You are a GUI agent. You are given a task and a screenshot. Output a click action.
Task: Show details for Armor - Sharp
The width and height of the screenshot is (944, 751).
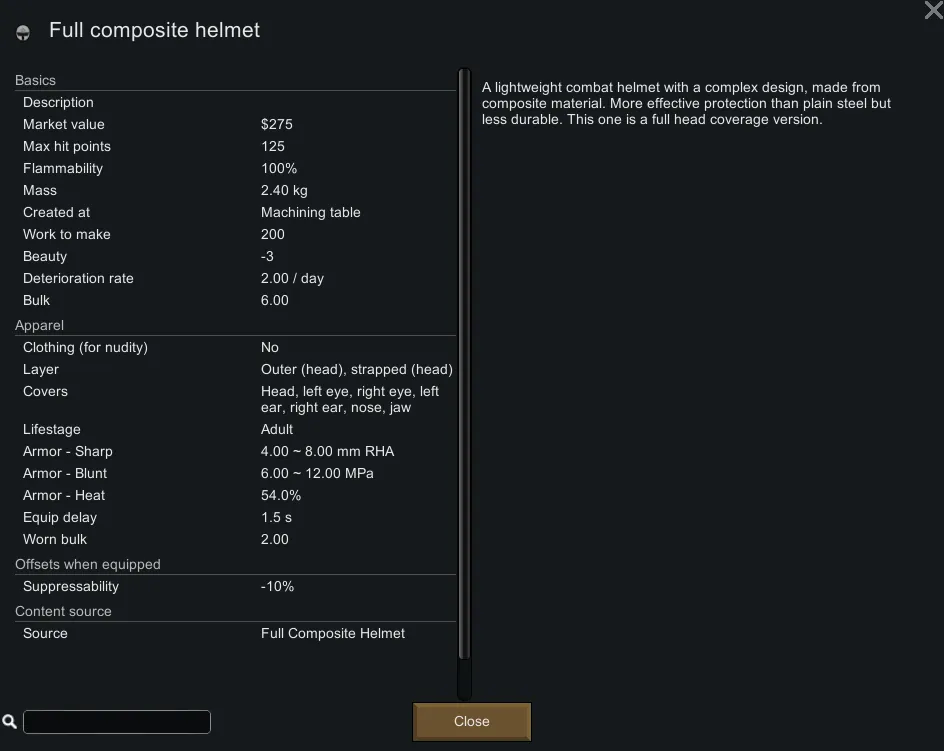pyautogui.click(x=235, y=452)
